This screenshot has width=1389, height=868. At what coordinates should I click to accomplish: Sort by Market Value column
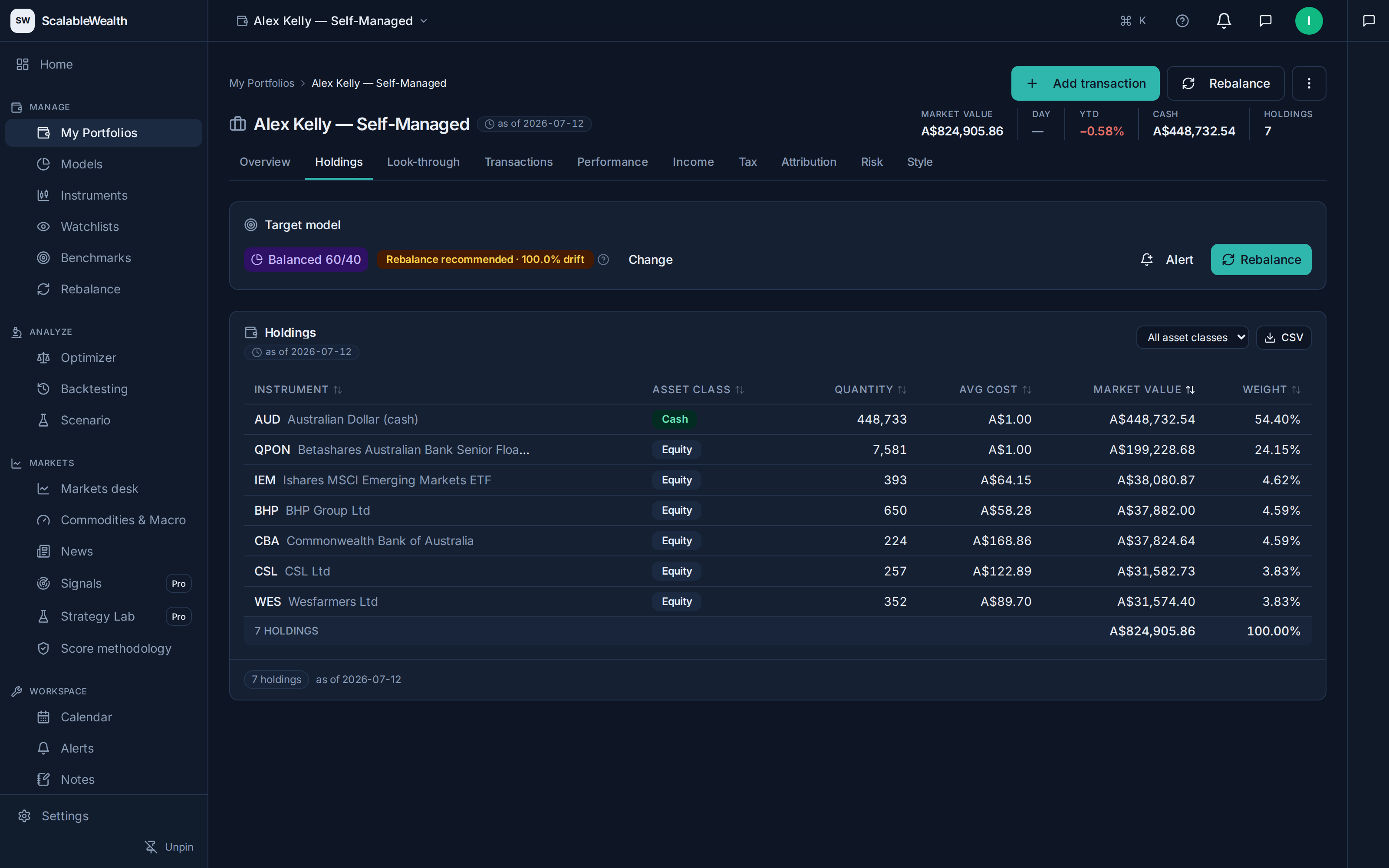coord(1144,390)
